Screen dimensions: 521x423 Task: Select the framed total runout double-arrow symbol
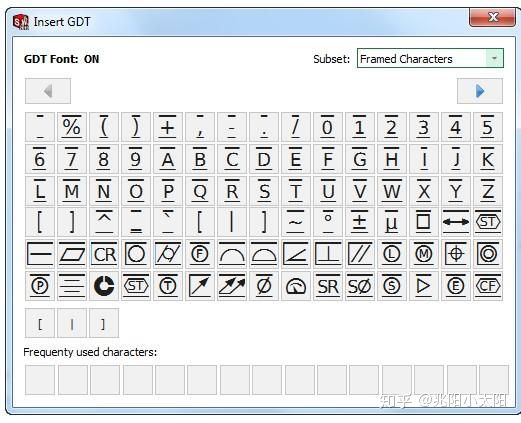coord(232,286)
